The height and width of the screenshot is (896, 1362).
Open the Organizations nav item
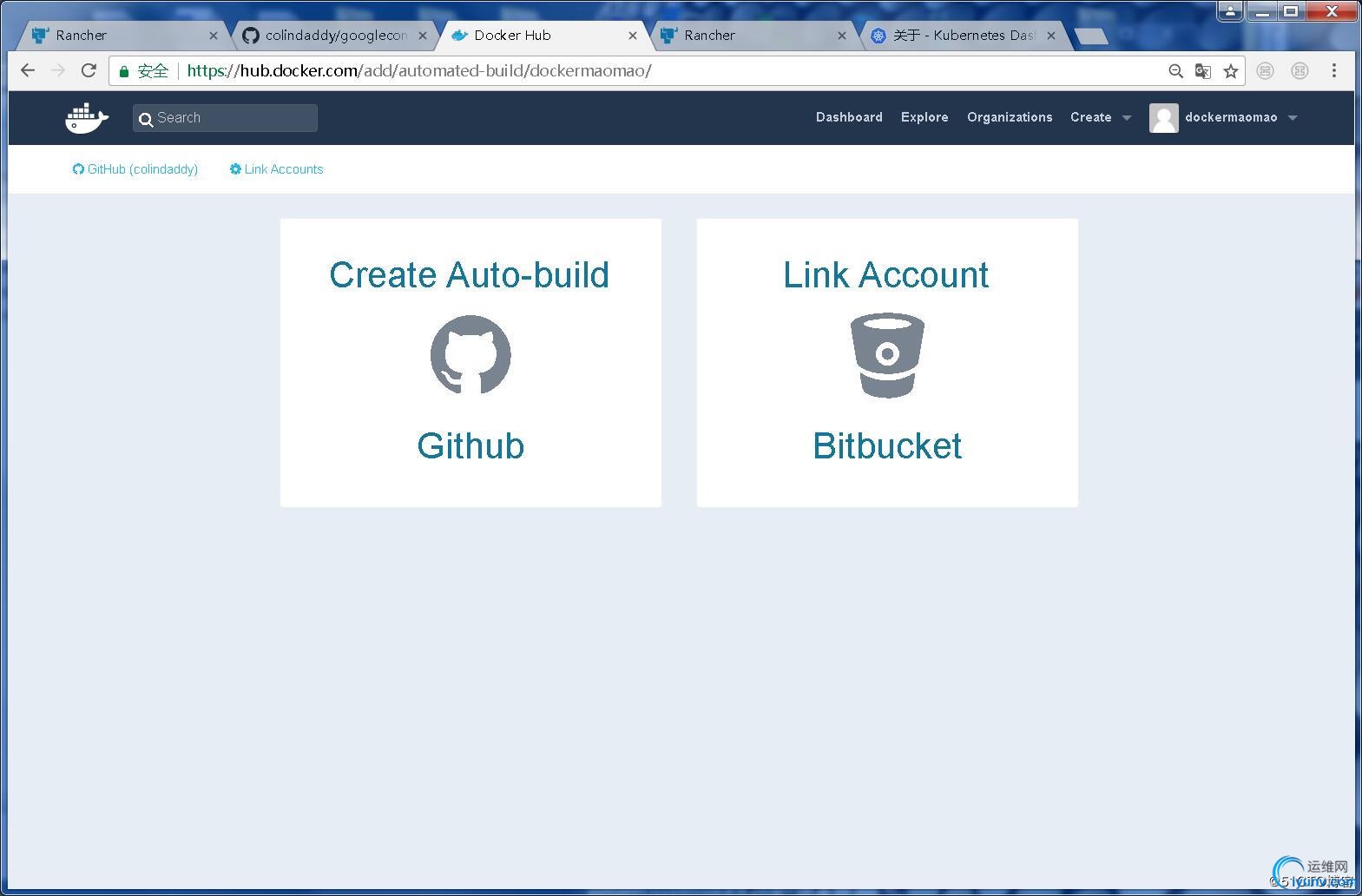tap(1010, 117)
